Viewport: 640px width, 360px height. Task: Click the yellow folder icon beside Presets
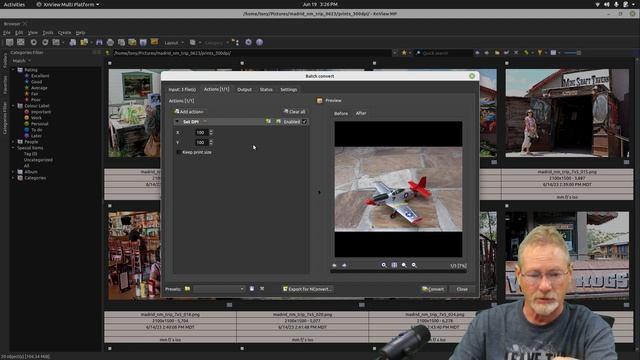click(187, 289)
